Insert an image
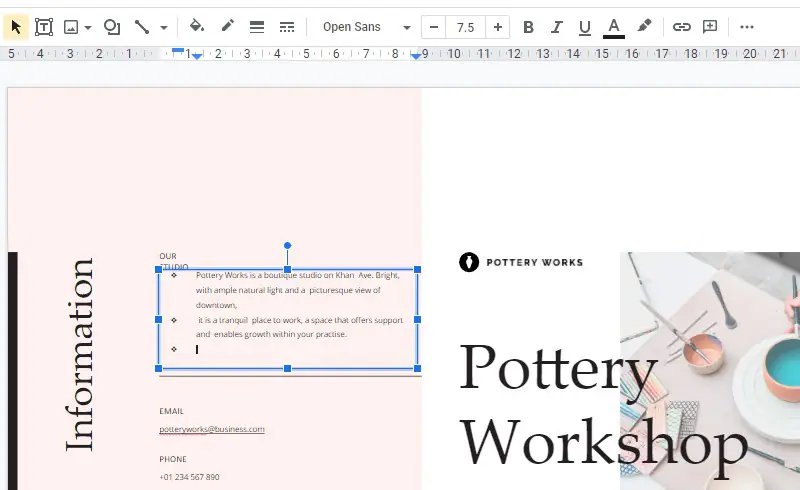Viewport: 800px width, 490px height. [71, 27]
